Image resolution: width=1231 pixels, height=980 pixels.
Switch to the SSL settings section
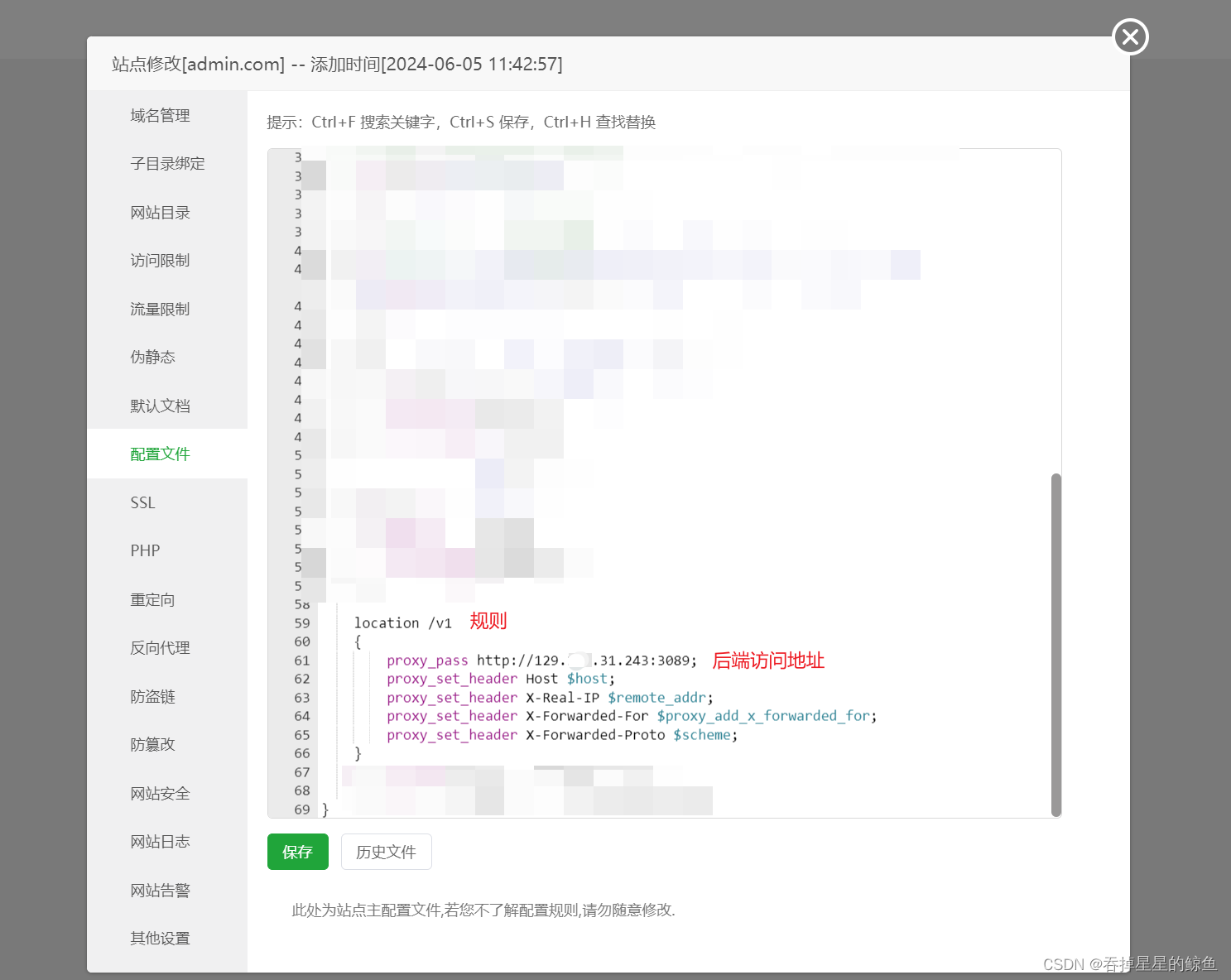[142, 502]
